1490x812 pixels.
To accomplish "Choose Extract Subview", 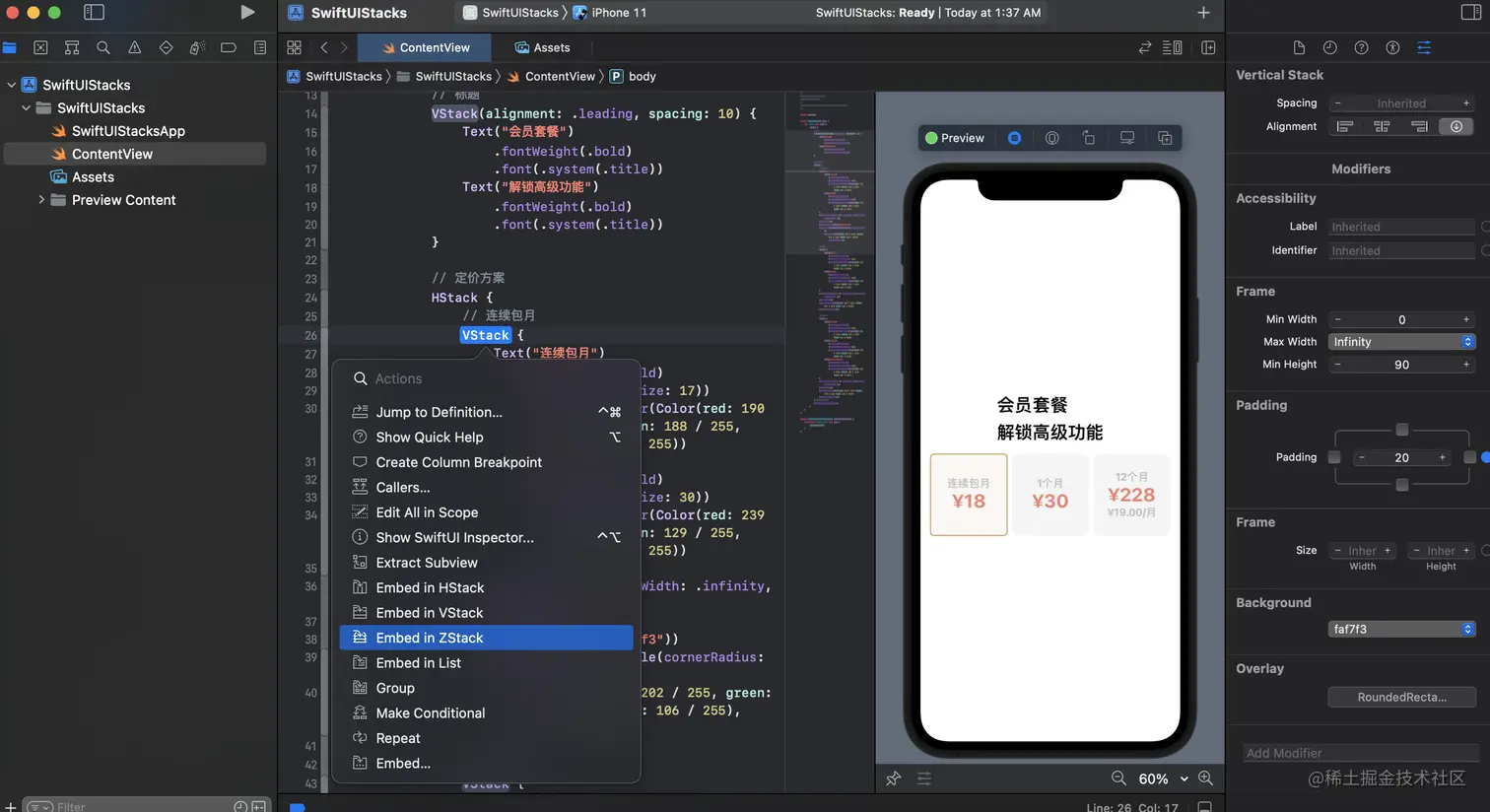I will (487, 563).
